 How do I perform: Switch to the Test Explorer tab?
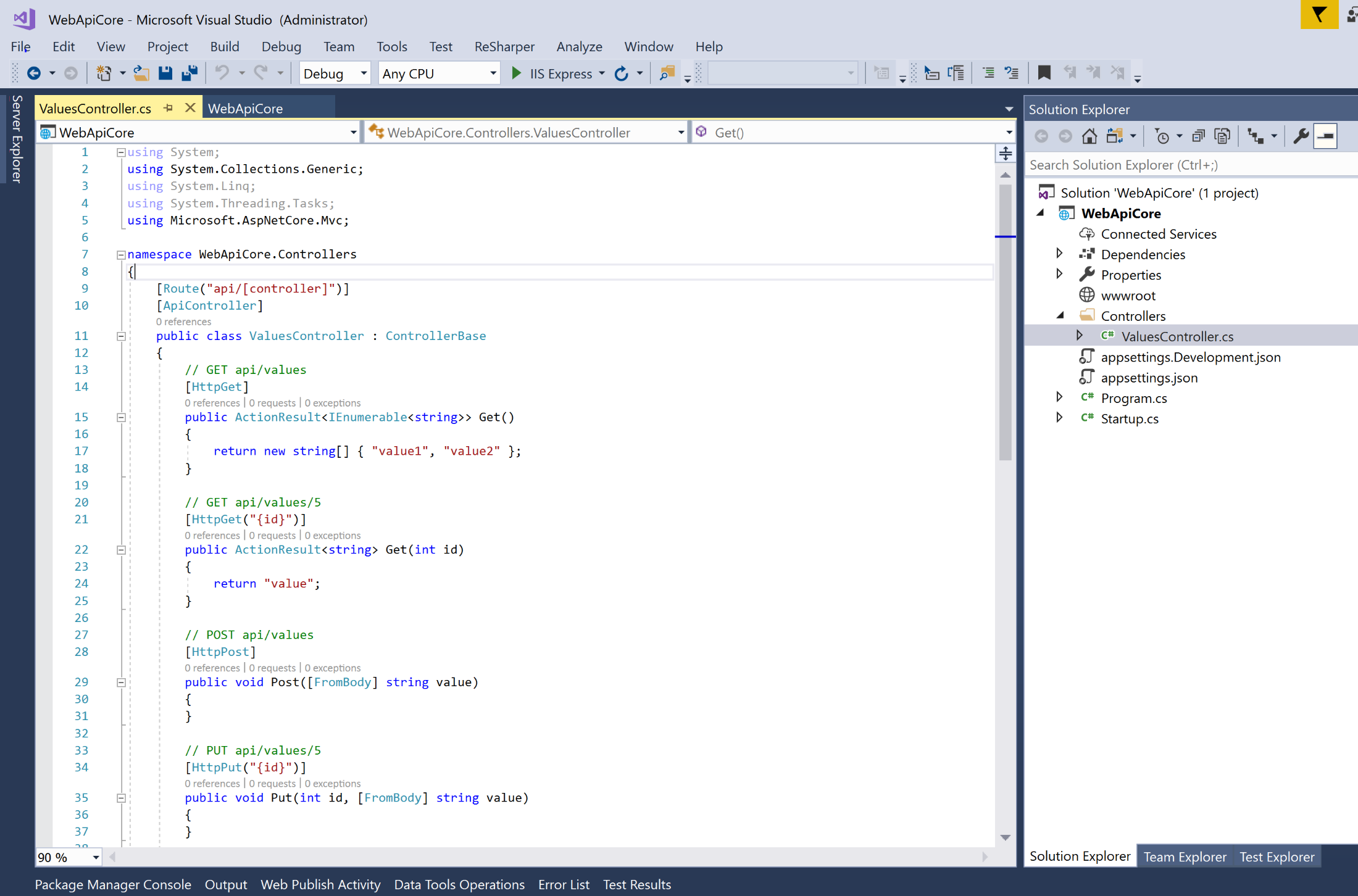[x=1277, y=857]
